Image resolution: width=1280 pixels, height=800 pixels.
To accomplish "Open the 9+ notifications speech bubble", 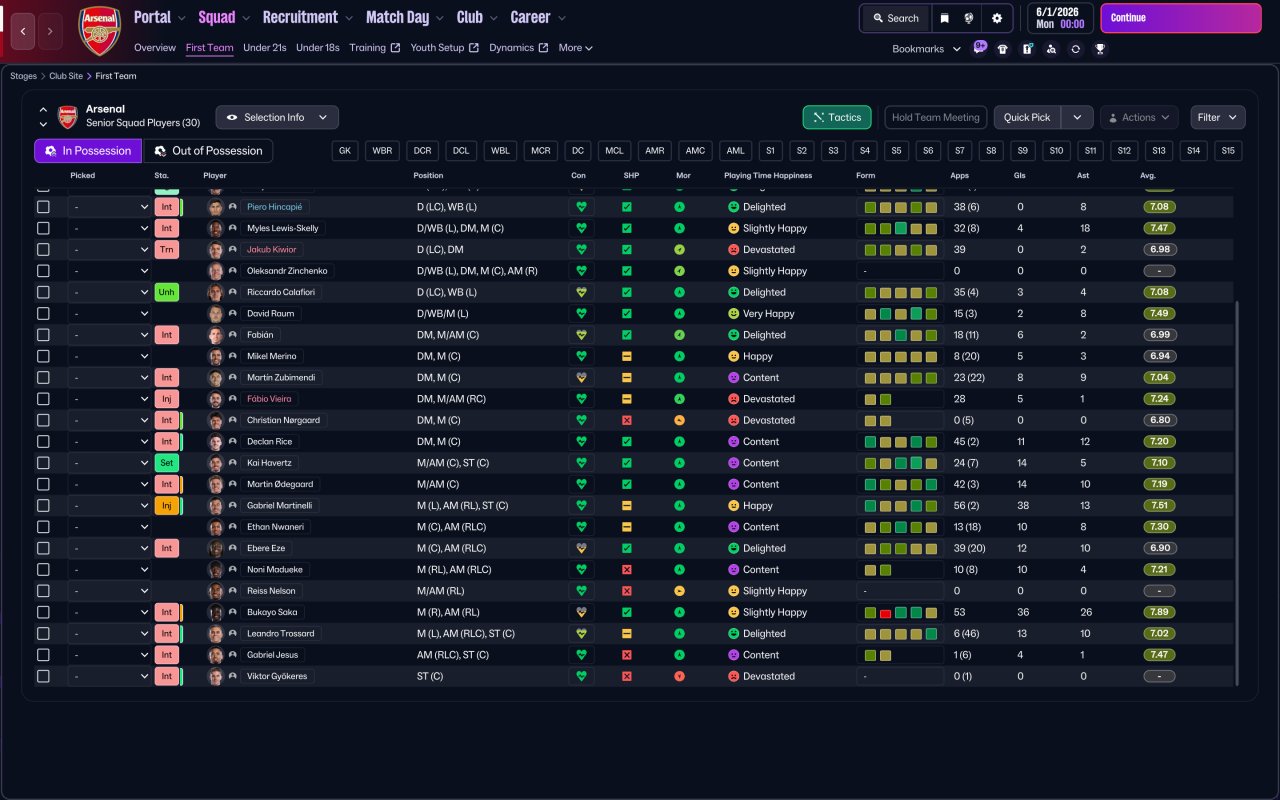I will click(979, 47).
